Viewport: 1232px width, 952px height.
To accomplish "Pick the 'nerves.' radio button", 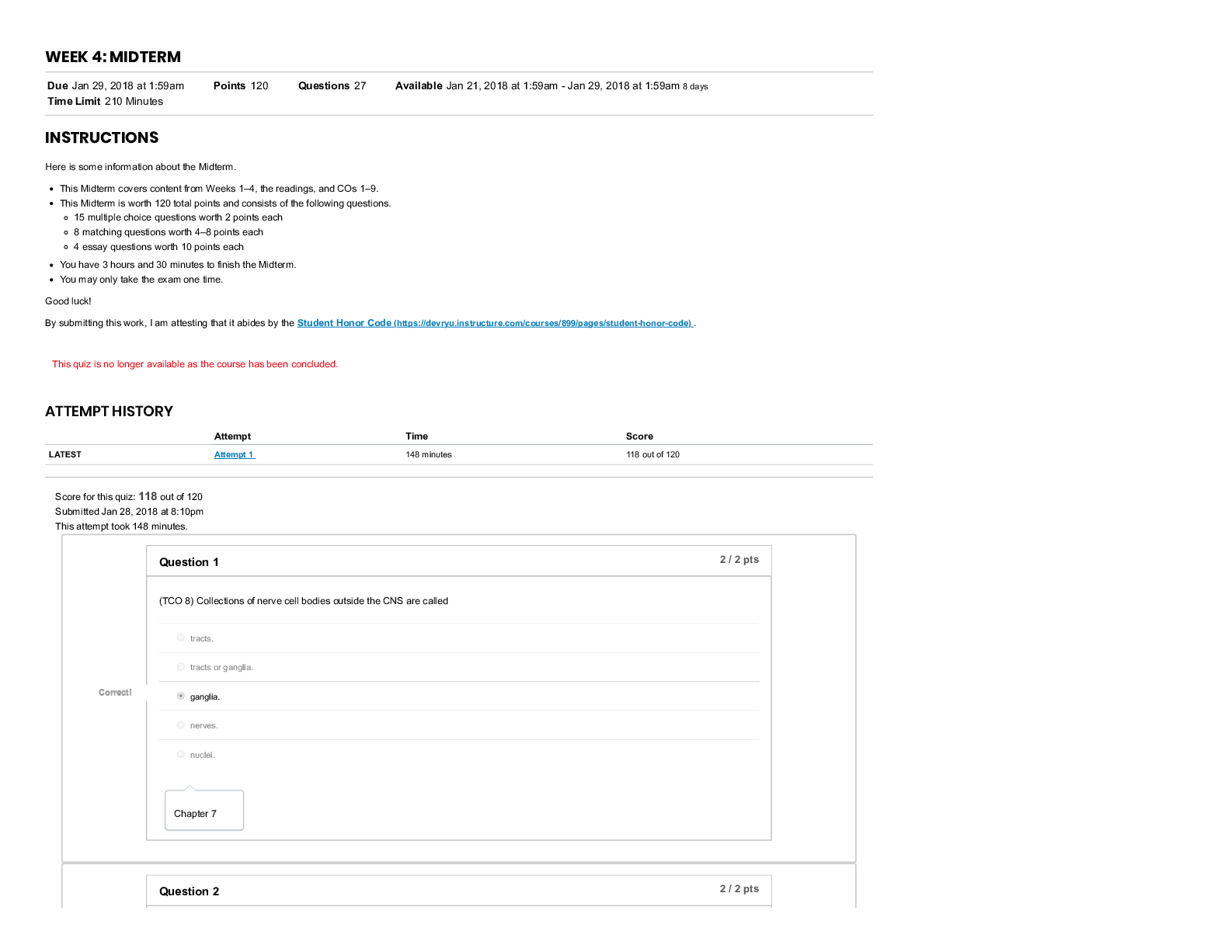I will [181, 725].
